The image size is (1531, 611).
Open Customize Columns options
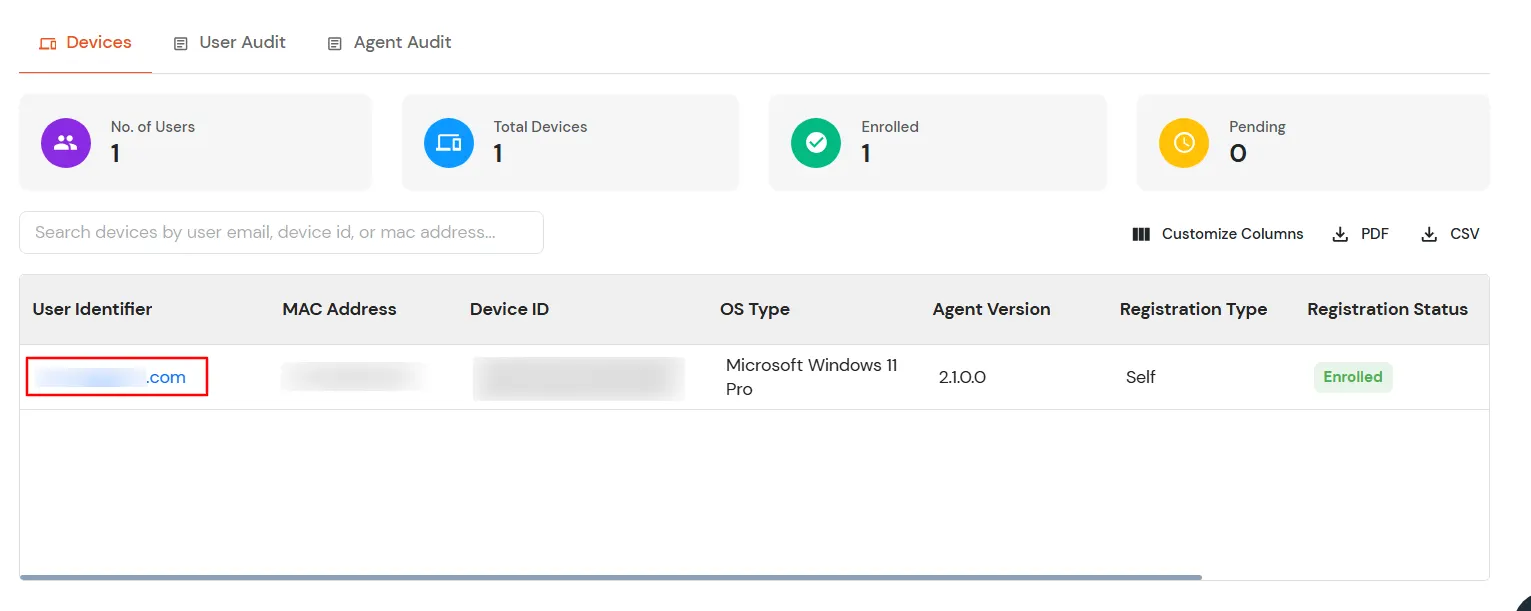tap(1218, 234)
